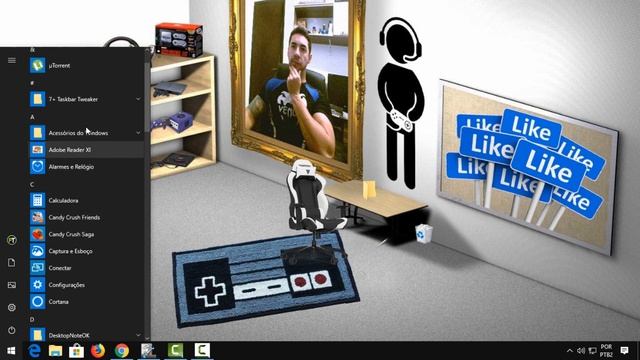The image size is (640, 360).
Task: Expand the Start menu hamburger button
Action: click(11, 60)
